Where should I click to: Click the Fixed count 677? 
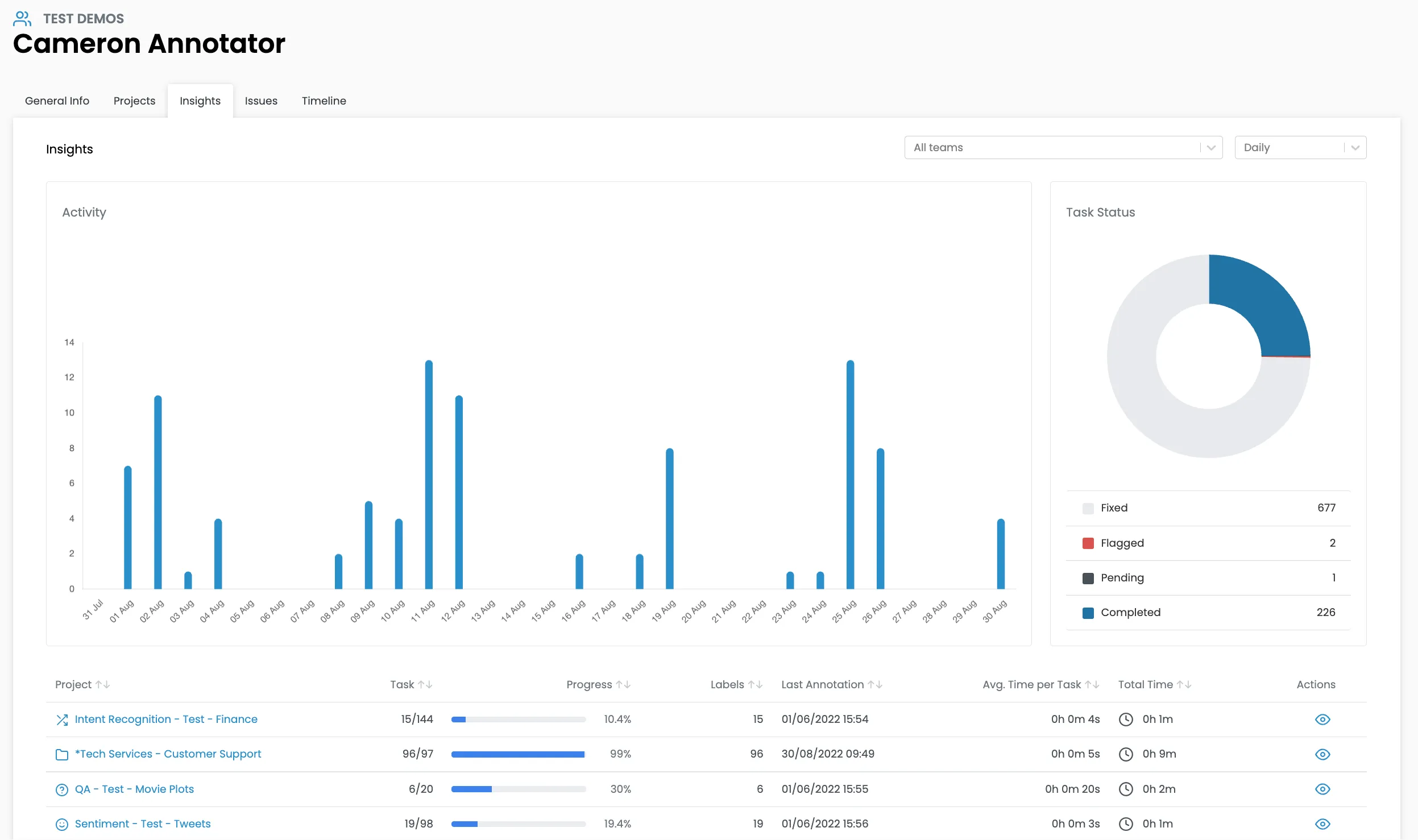1326,508
